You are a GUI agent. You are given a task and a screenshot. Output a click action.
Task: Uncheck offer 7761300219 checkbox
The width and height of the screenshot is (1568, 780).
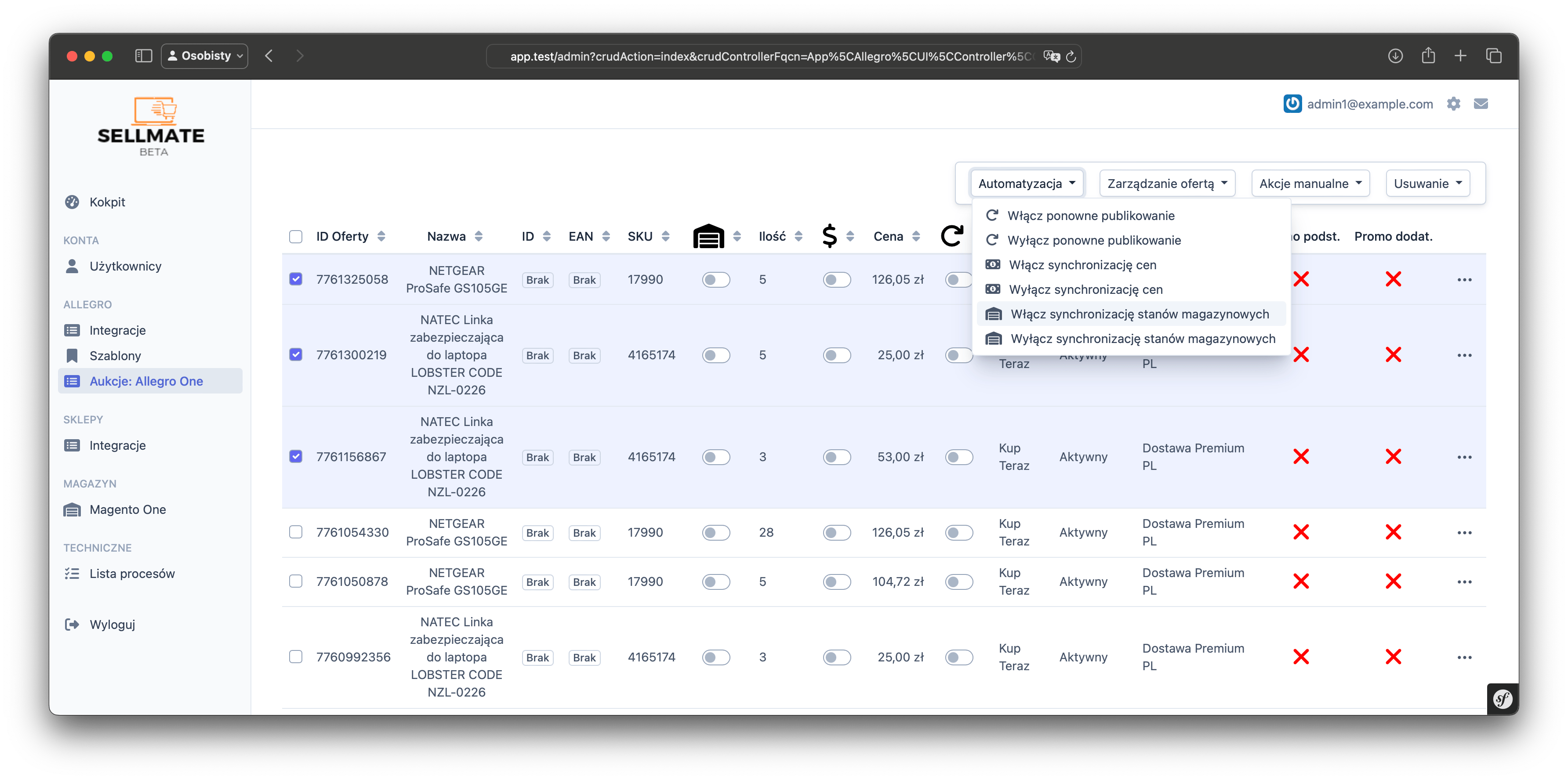(x=296, y=355)
